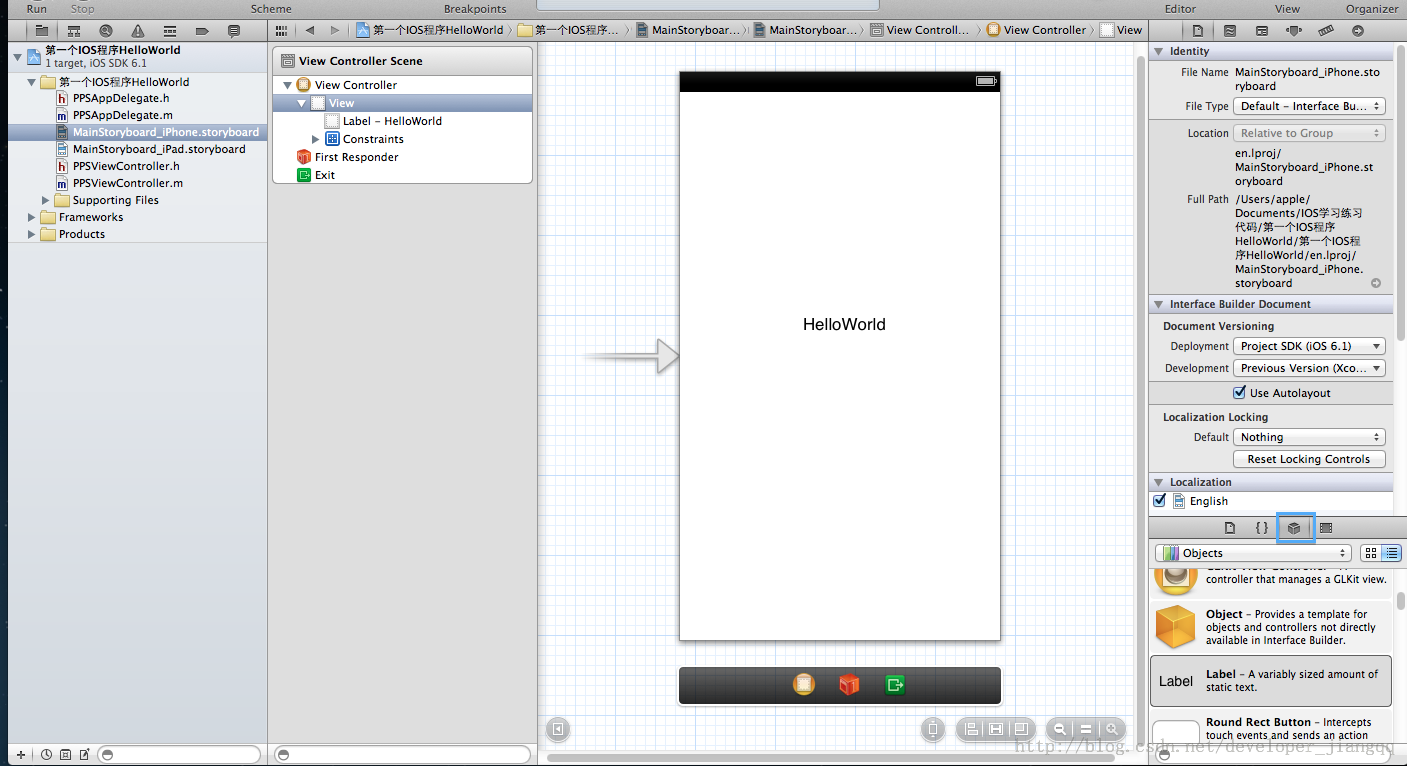This screenshot has height=766, width=1407.
Task: Select the First Responder cube in scene dock
Action: point(849,685)
